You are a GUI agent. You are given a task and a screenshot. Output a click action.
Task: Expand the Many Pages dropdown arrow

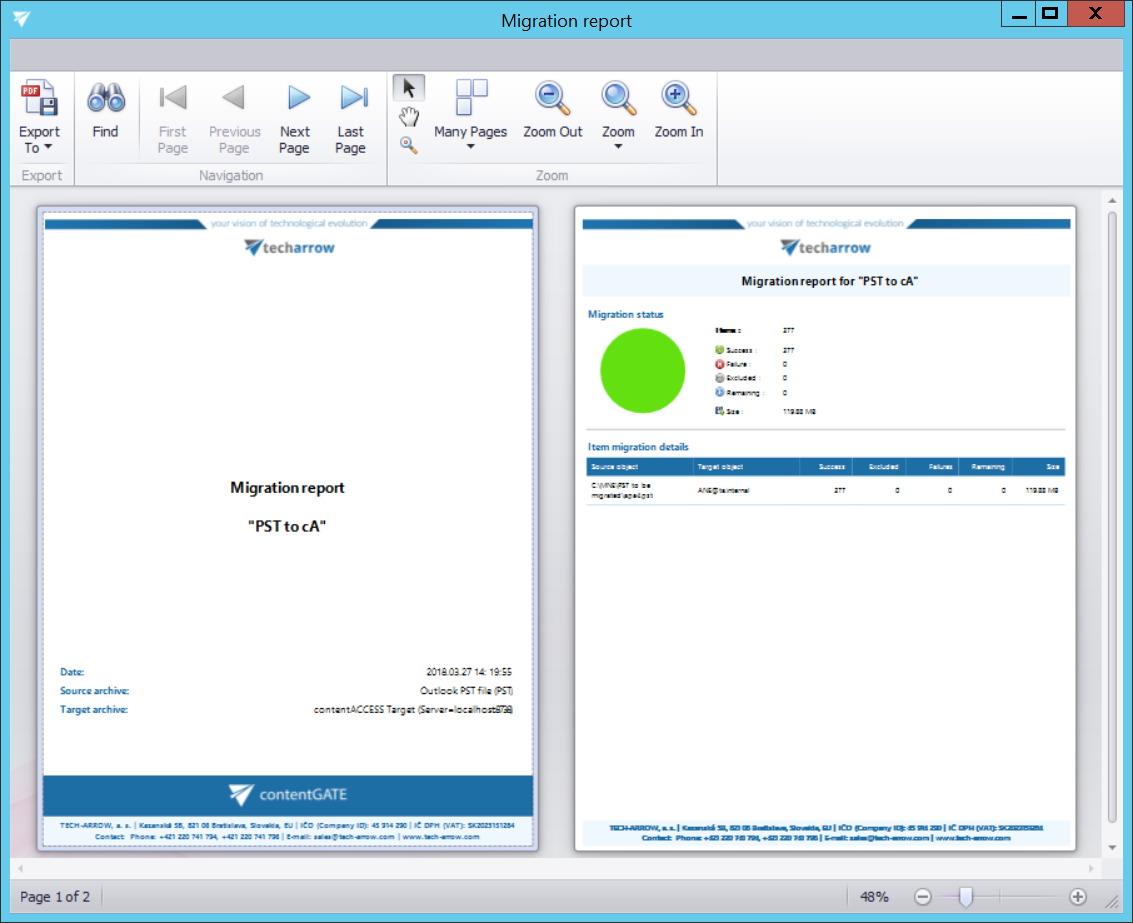(x=470, y=147)
